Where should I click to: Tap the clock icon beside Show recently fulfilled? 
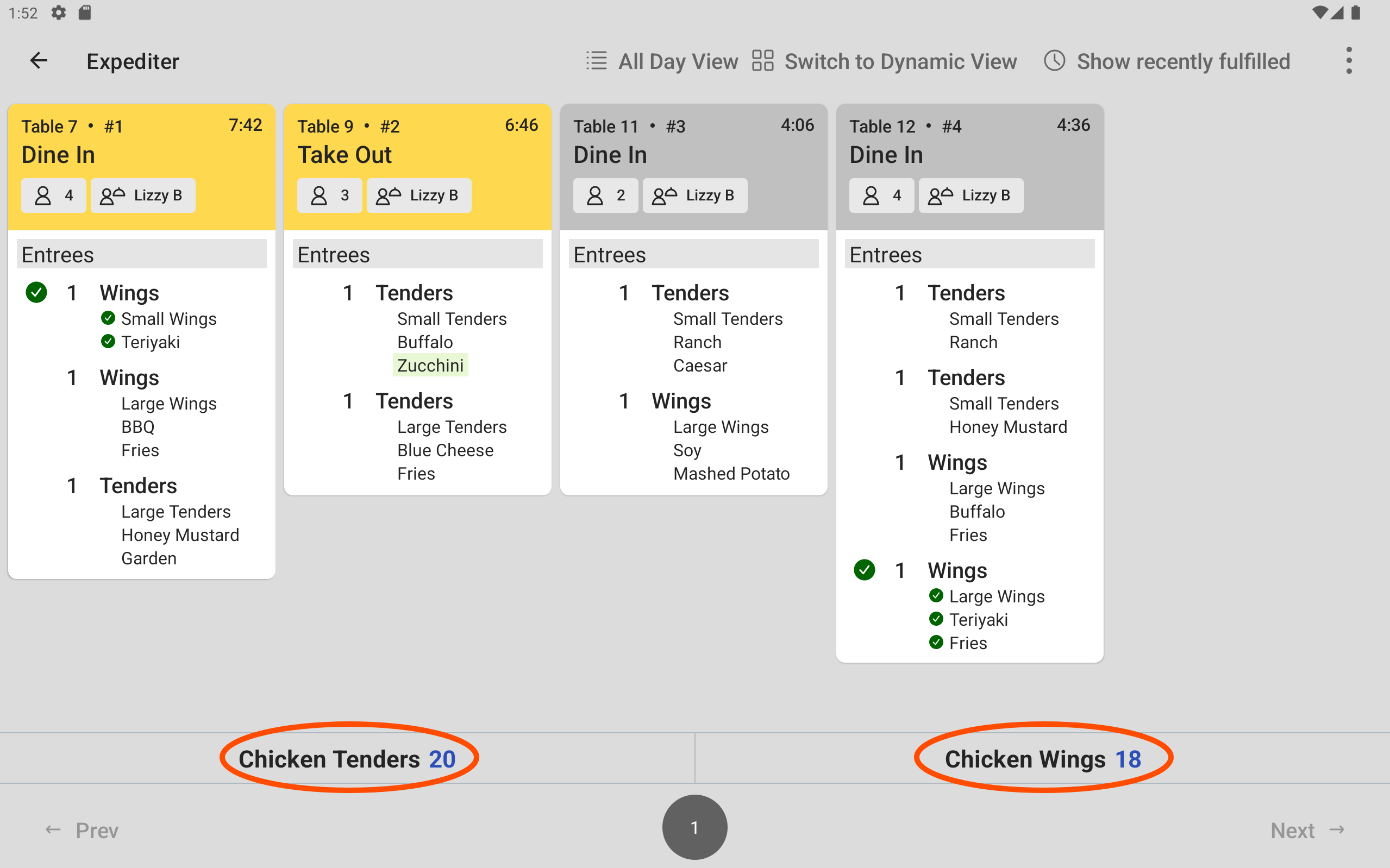(1054, 61)
